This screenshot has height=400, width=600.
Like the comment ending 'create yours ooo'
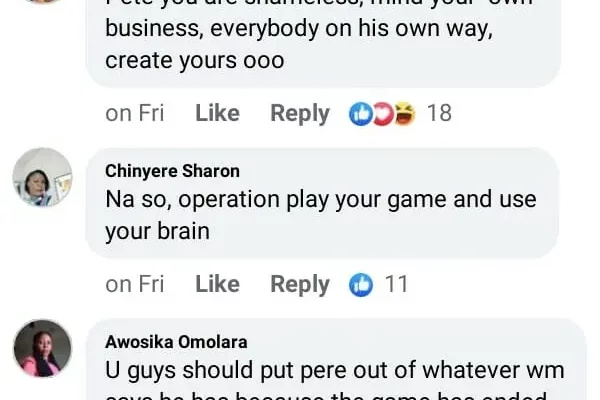(217, 113)
